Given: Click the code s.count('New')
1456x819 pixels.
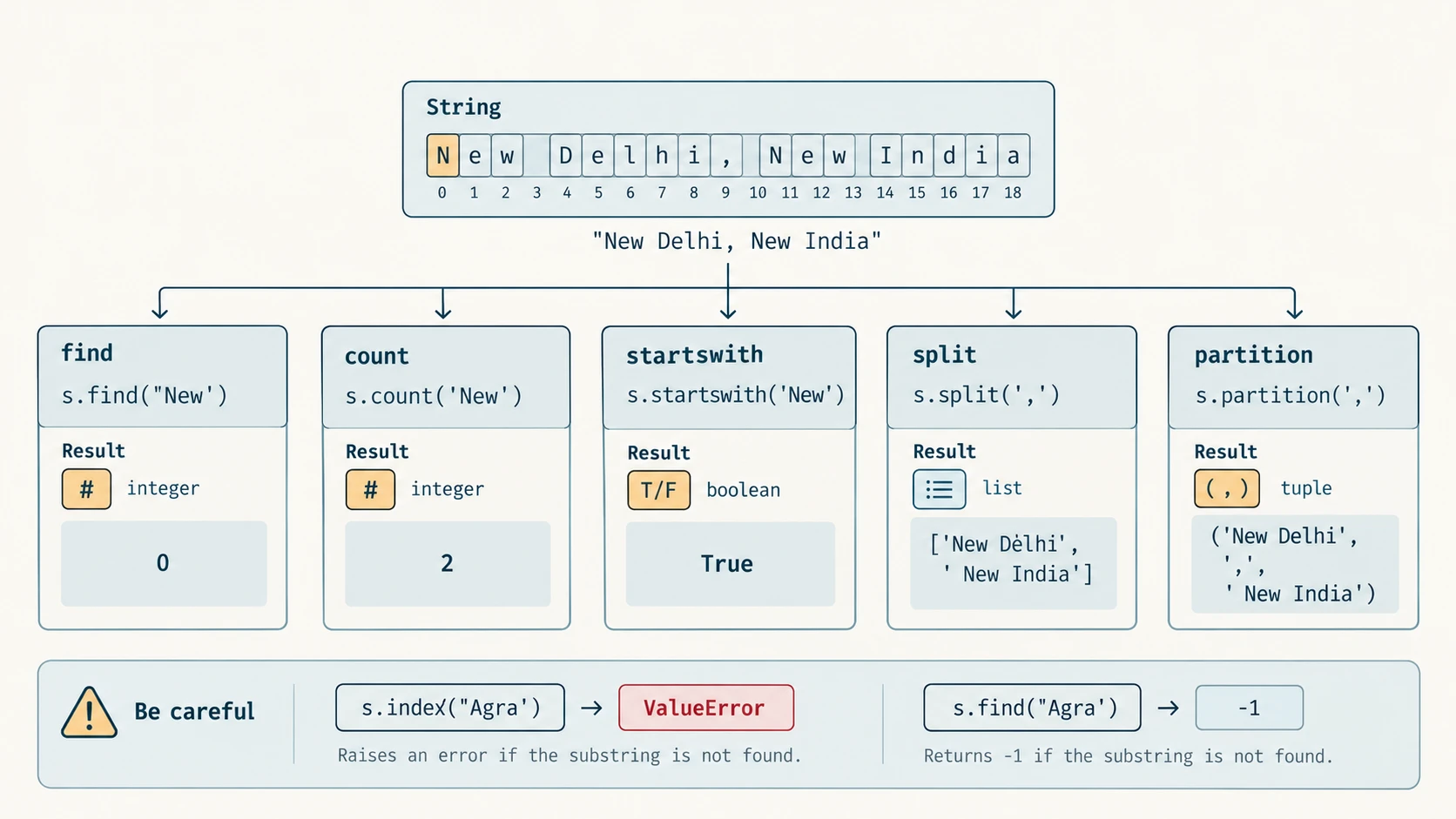Looking at the screenshot, I should pyautogui.click(x=434, y=397).
